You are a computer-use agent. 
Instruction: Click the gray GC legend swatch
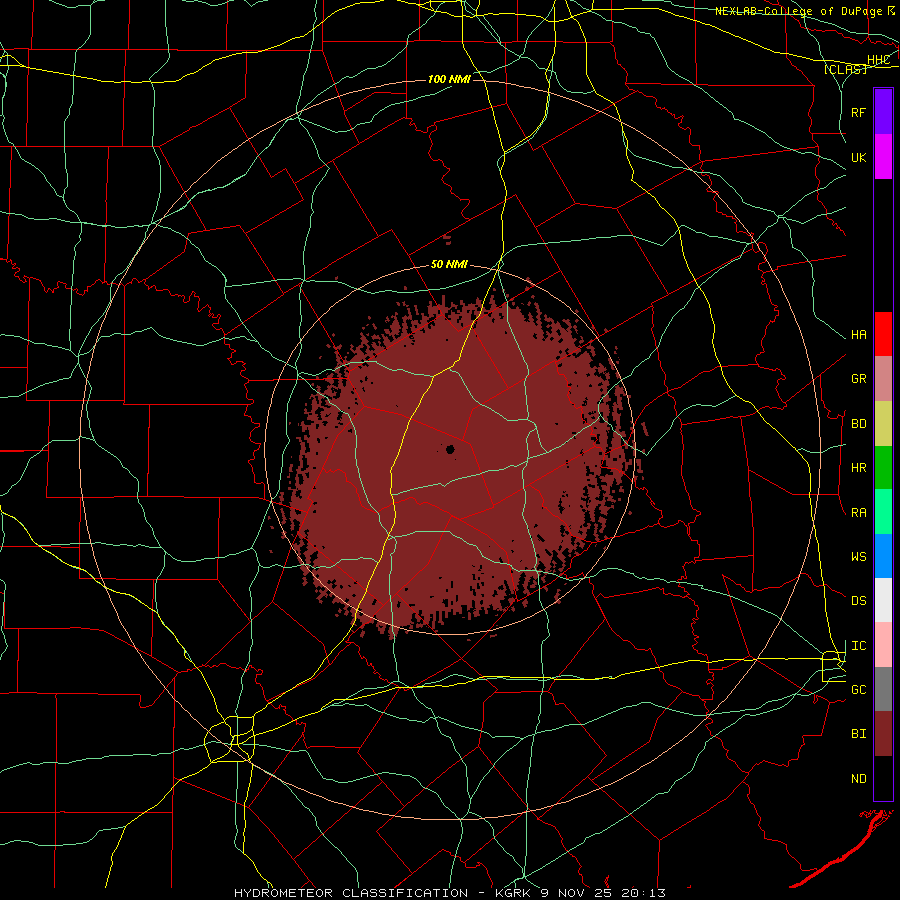click(x=883, y=689)
